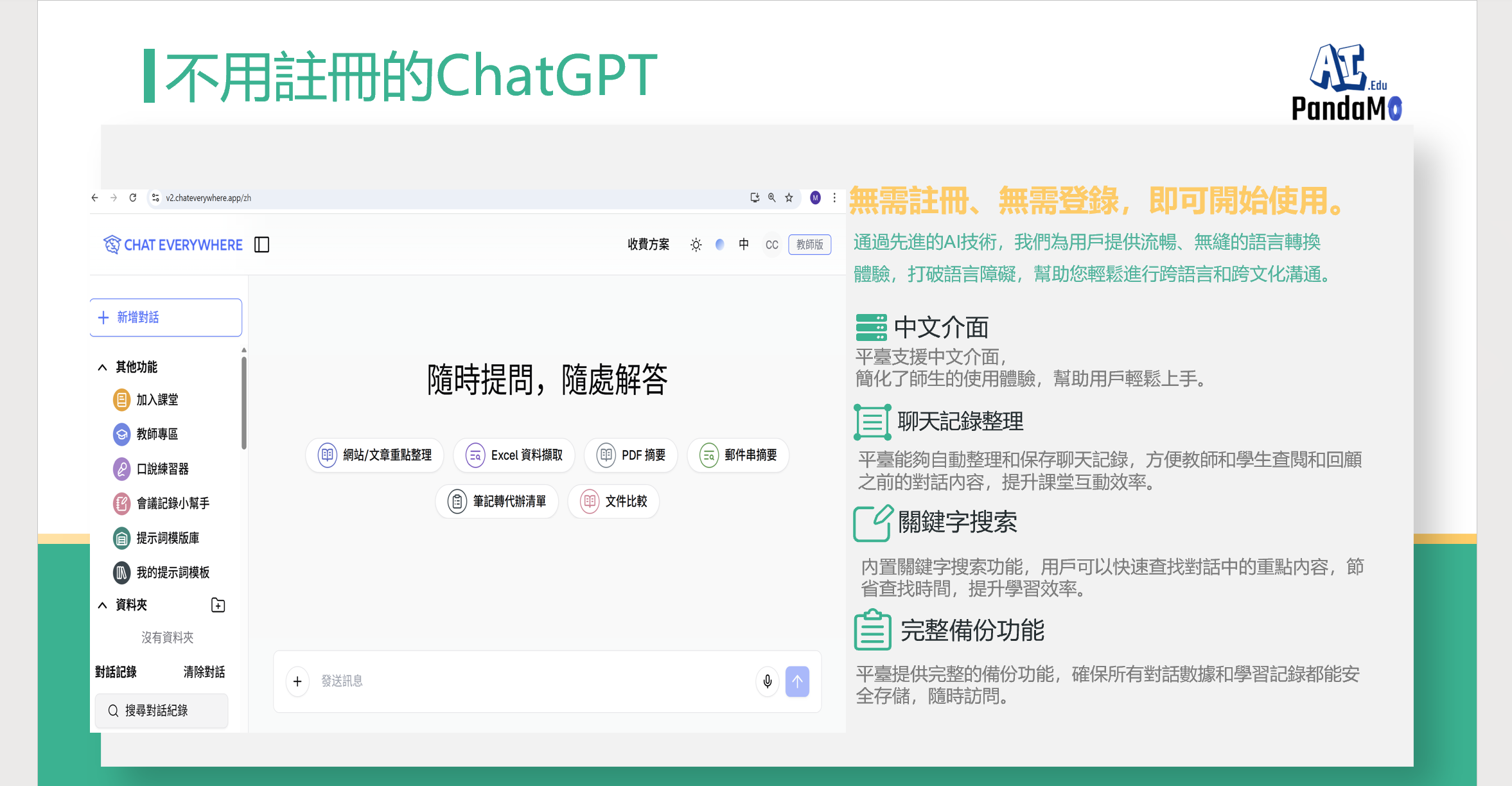This screenshot has width=1512, height=786.
Task: Click the microphone icon in the message bar
Action: click(768, 681)
